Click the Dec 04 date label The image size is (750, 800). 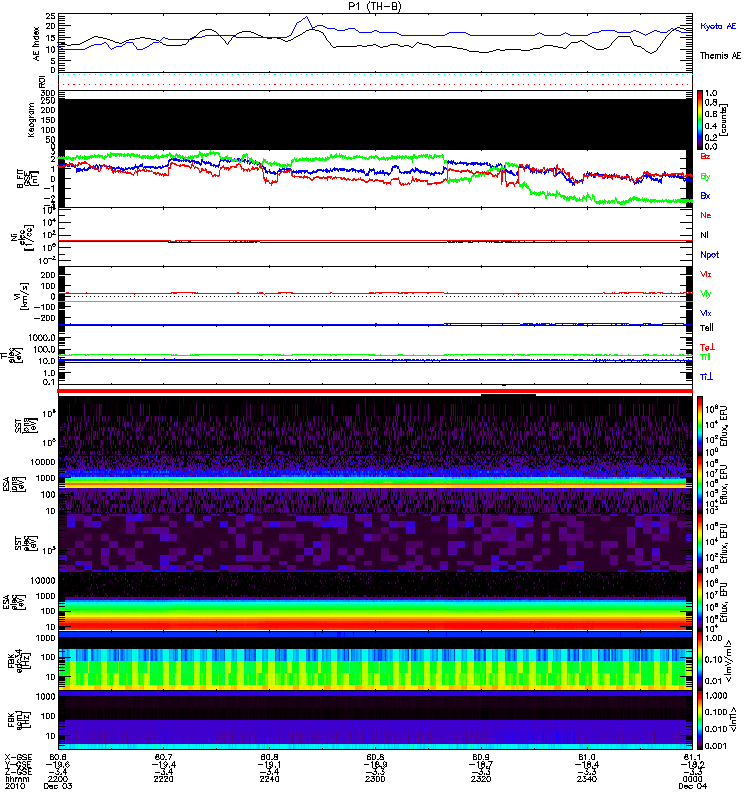click(x=692, y=786)
